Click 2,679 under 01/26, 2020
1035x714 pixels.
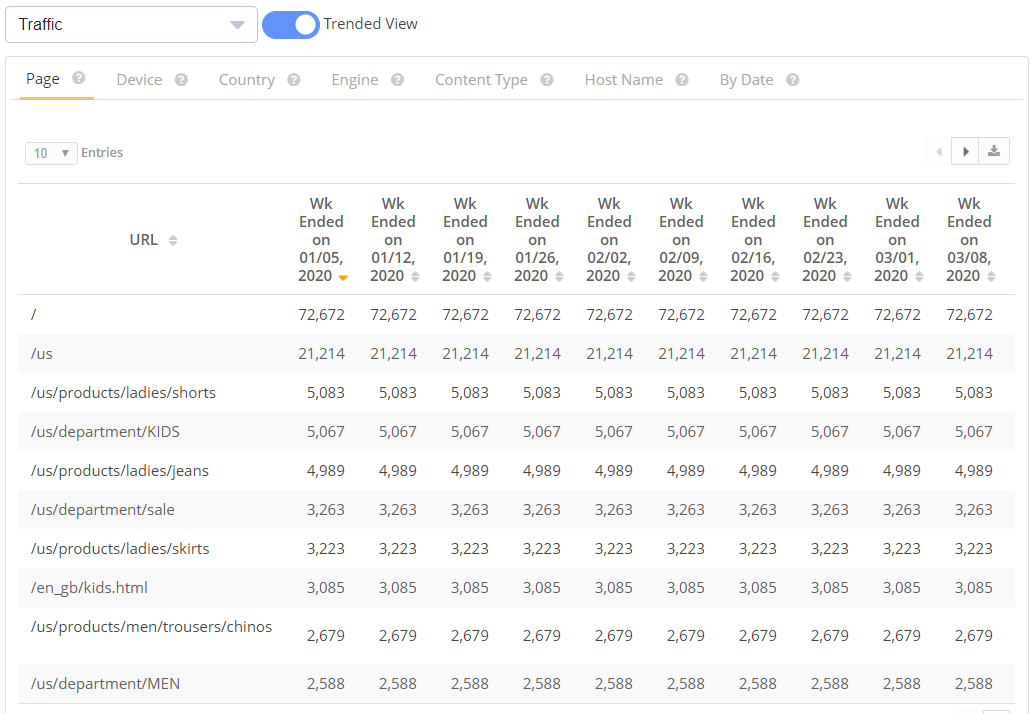pos(542,635)
